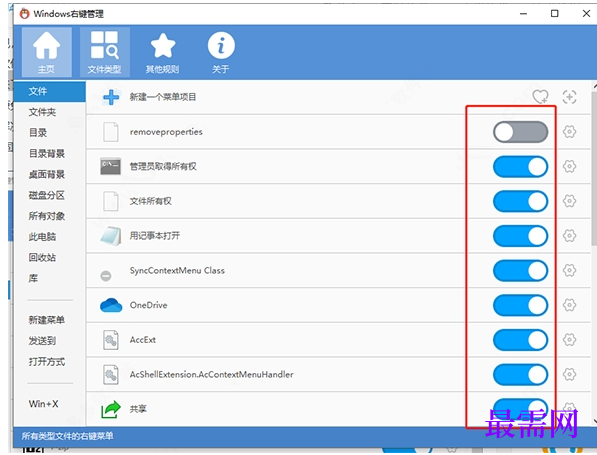Switch off the AccExt toggle

(x=520, y=340)
